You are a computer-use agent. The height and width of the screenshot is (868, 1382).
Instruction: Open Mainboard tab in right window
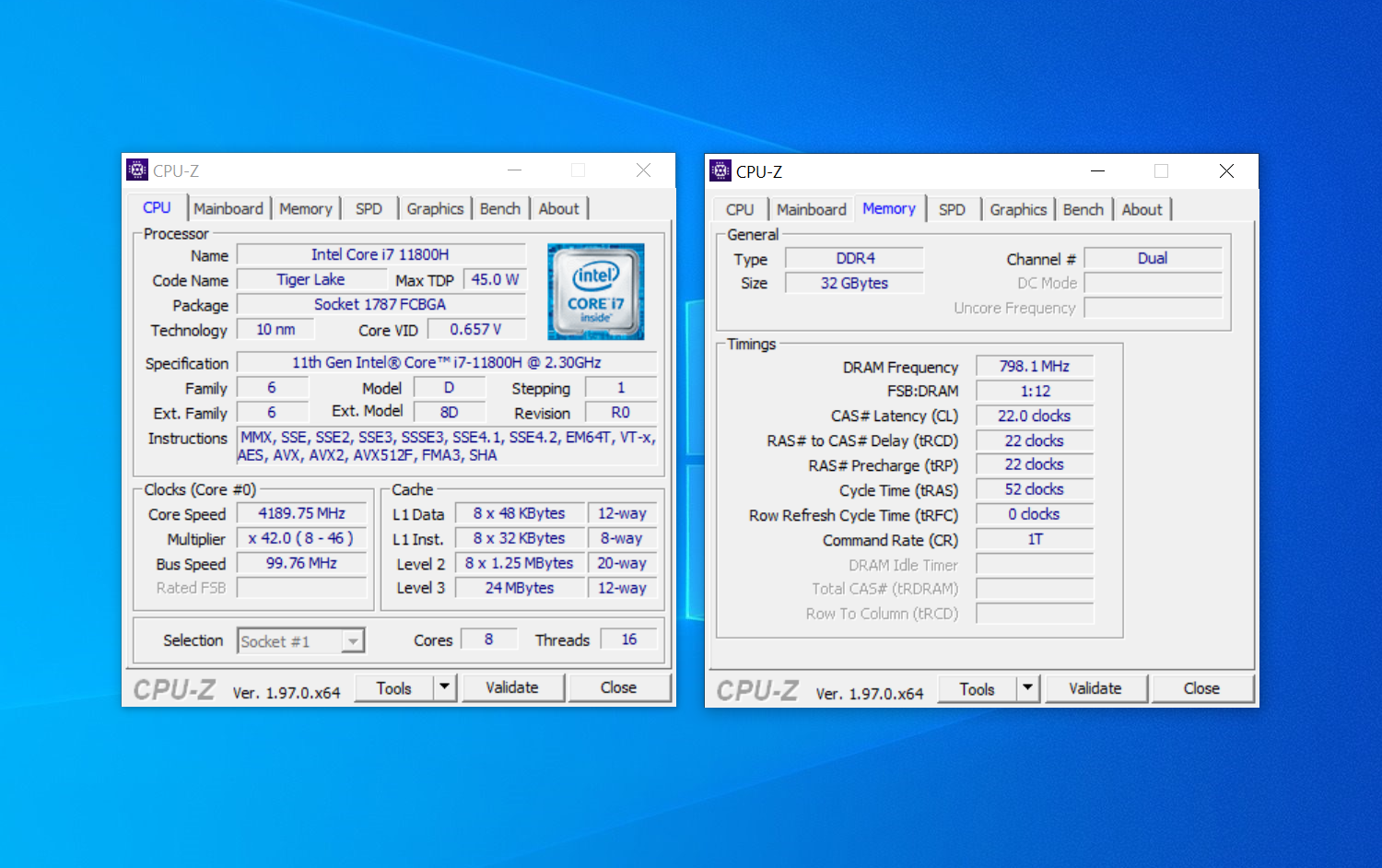click(812, 210)
